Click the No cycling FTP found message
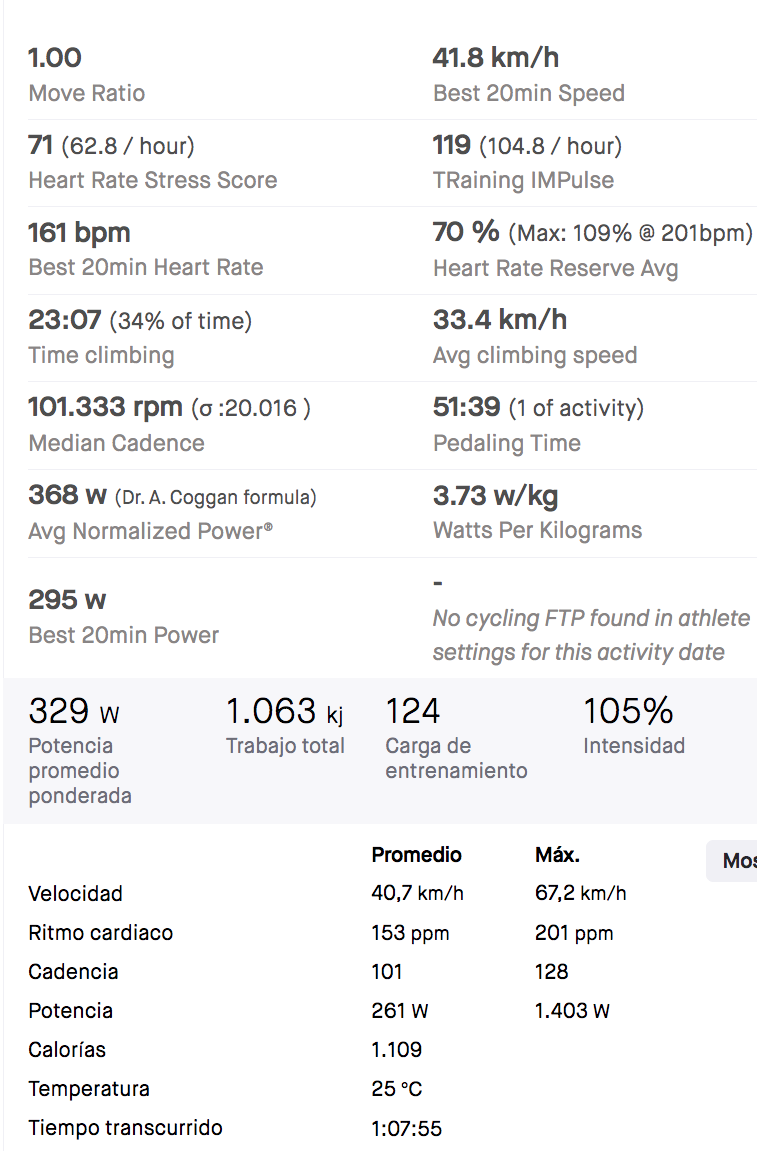 591,635
